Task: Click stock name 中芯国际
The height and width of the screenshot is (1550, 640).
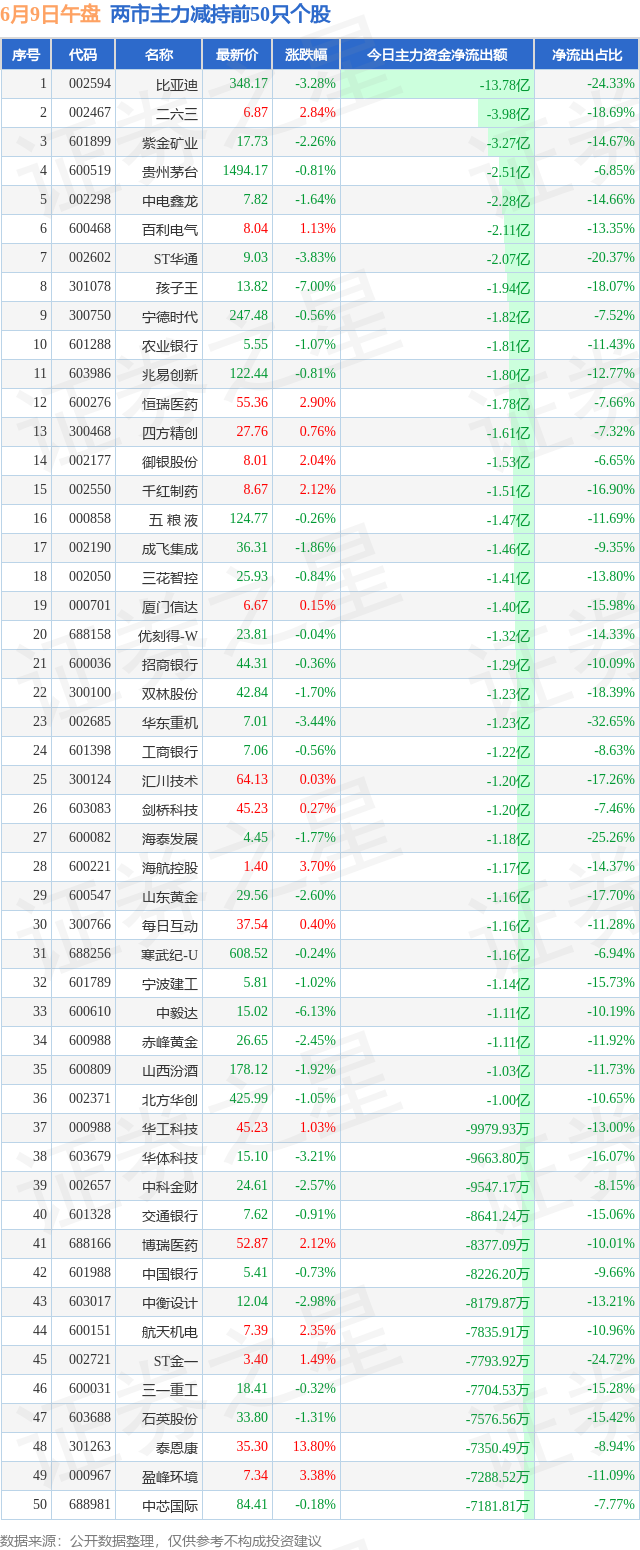Action: click(x=170, y=1505)
